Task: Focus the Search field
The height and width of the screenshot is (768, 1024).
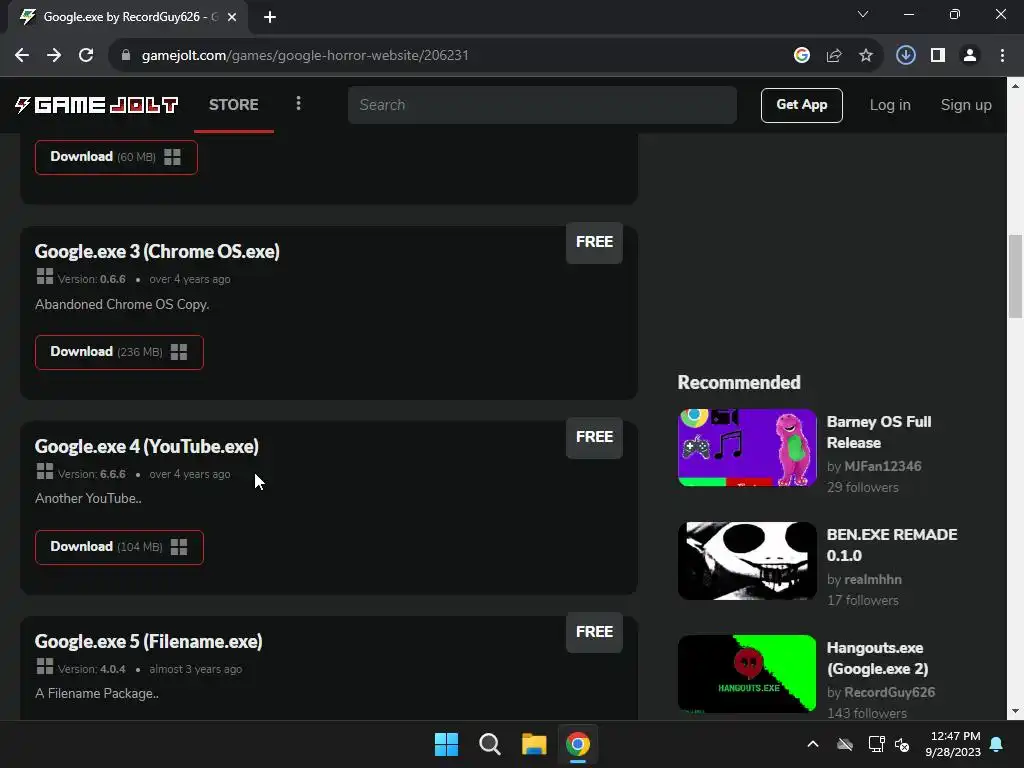Action: pos(542,105)
